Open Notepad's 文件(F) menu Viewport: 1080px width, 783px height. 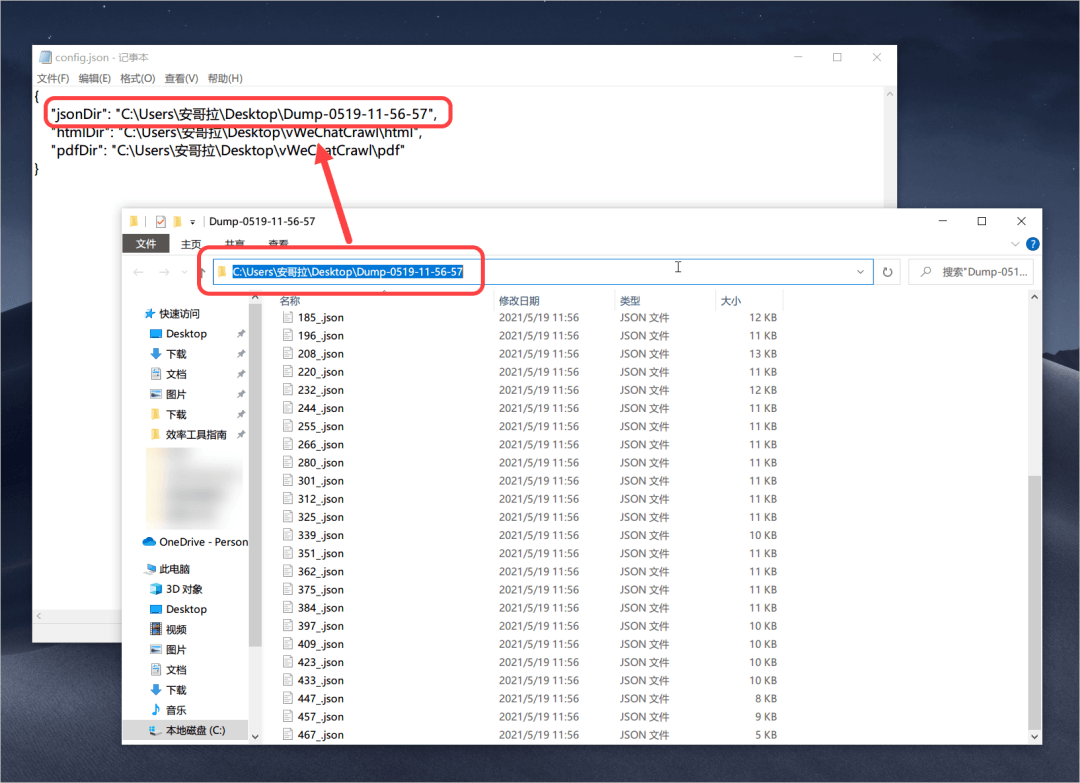(53, 79)
